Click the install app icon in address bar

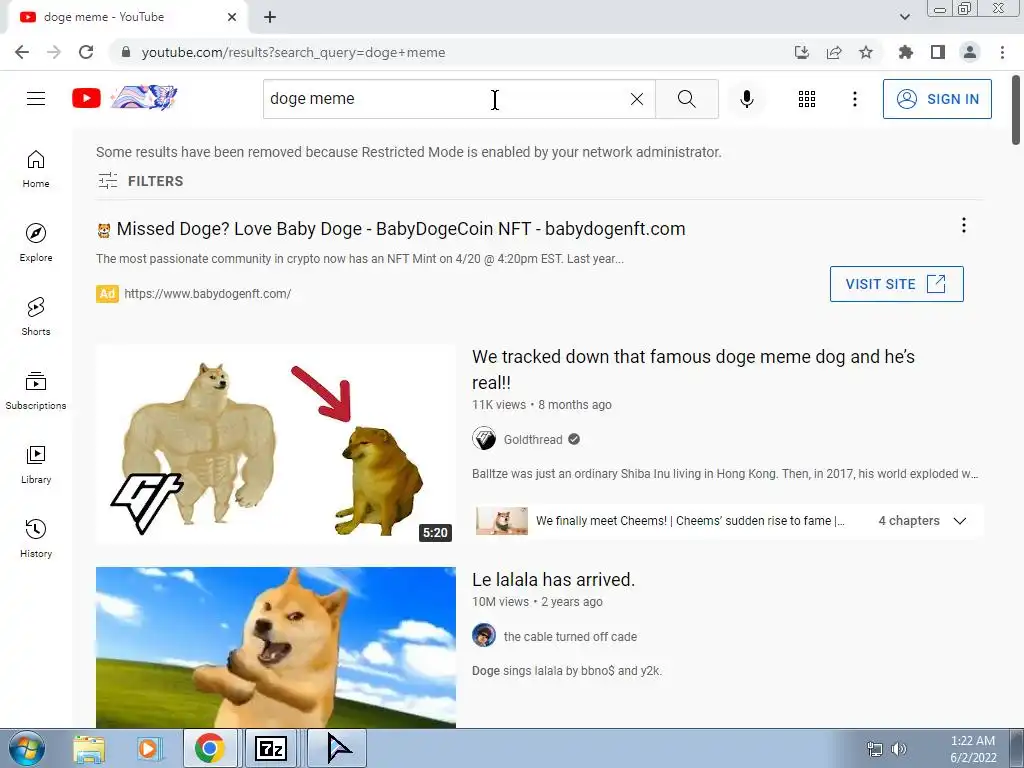click(x=802, y=52)
